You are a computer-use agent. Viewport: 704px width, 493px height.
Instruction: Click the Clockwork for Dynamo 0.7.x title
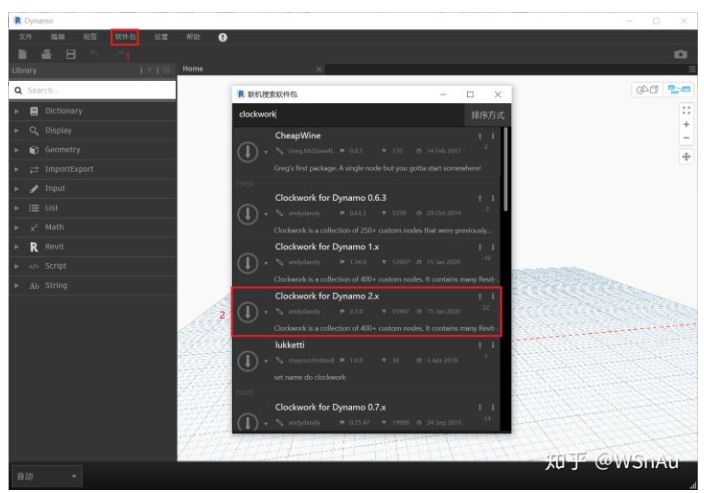point(330,407)
